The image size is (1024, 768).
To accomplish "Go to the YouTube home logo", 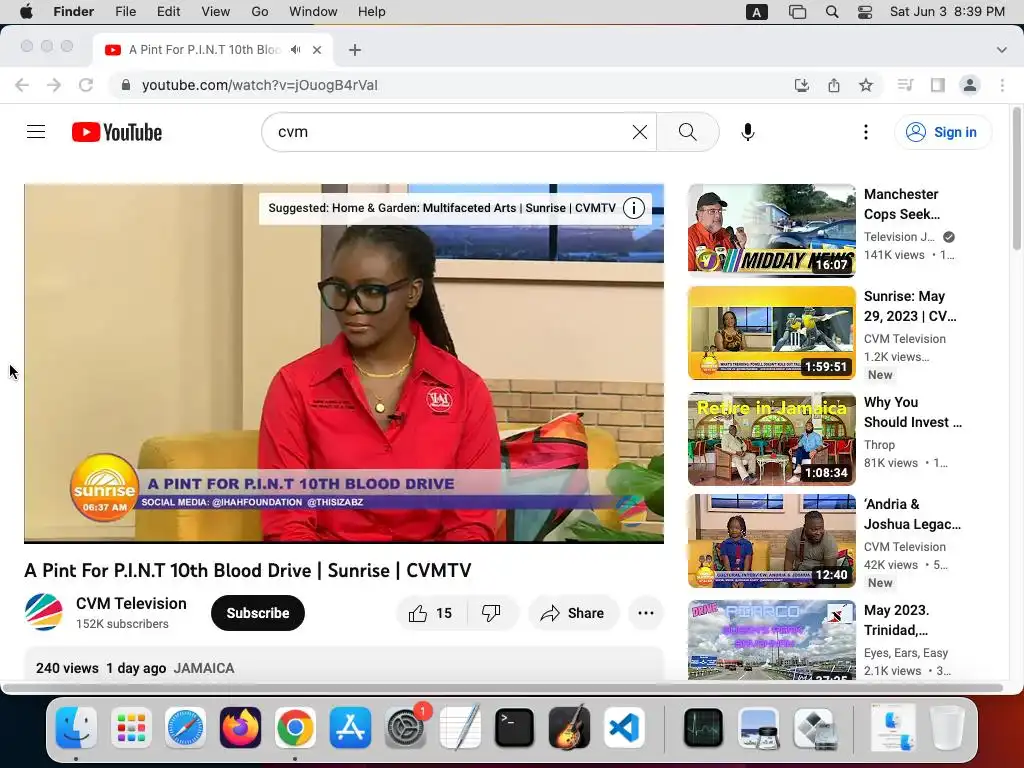I will (x=117, y=132).
